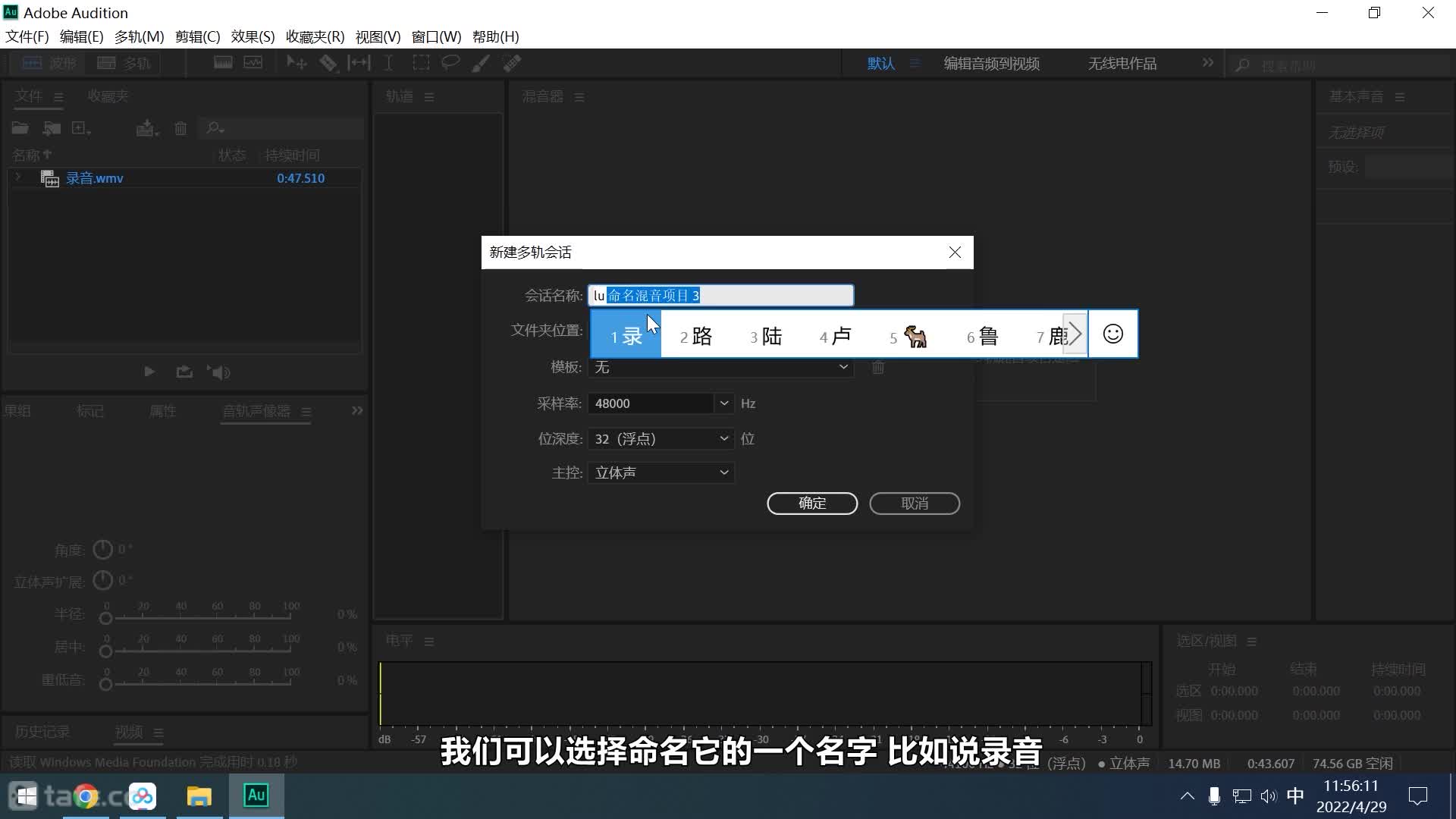
Task: Open Chrome from the taskbar
Action: point(86,795)
